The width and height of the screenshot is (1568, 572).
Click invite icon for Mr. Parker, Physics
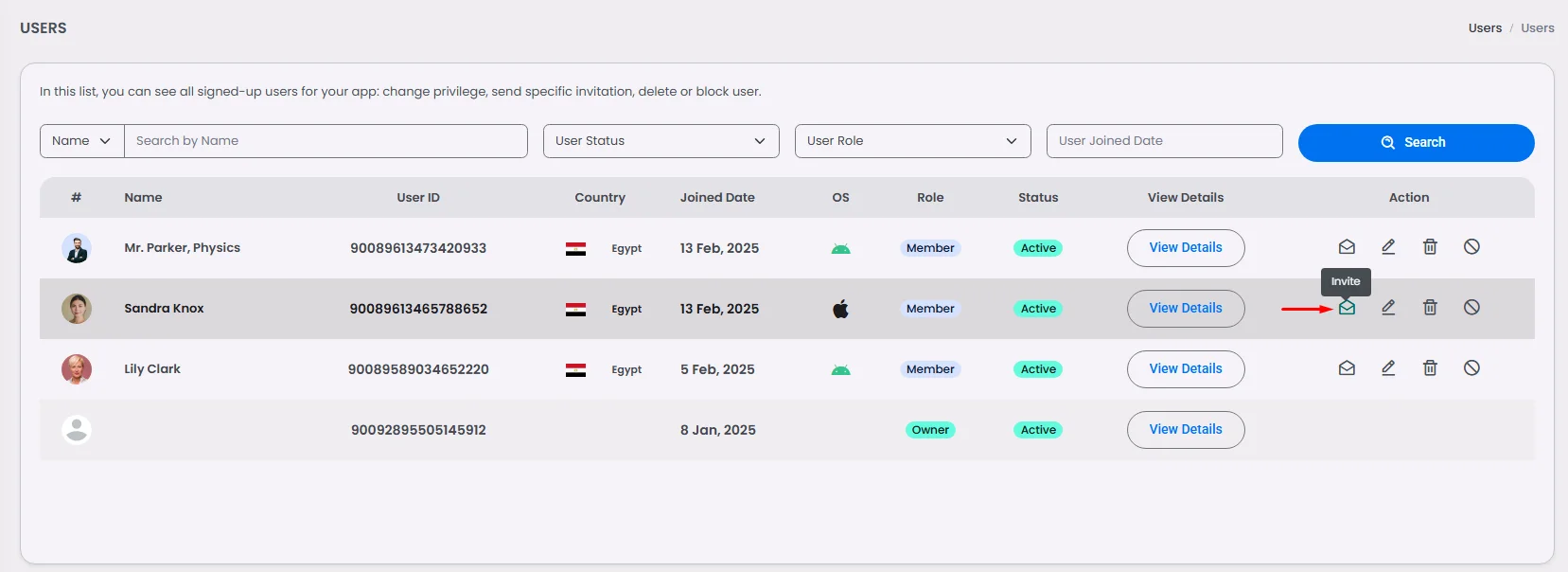pyautogui.click(x=1347, y=247)
